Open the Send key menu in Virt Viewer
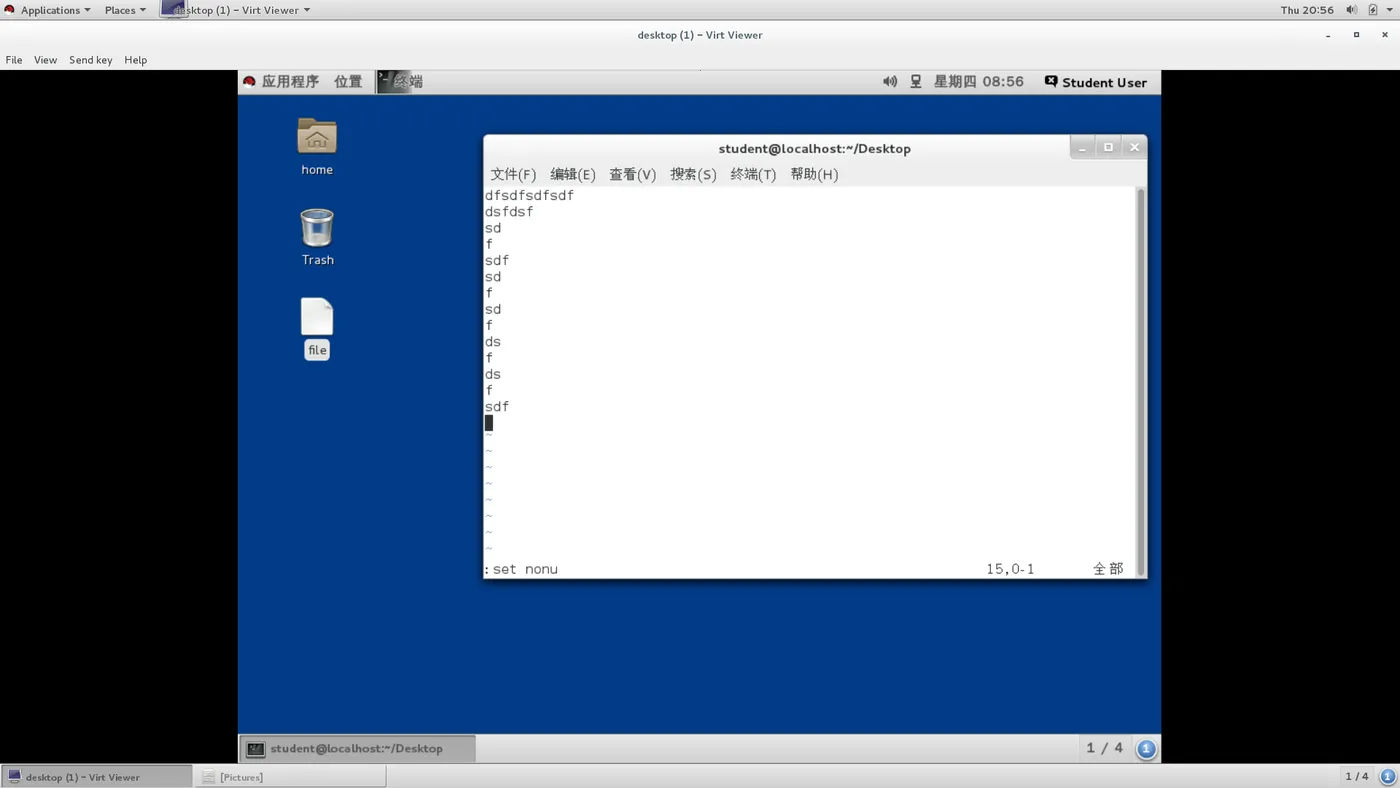 pyautogui.click(x=90, y=60)
